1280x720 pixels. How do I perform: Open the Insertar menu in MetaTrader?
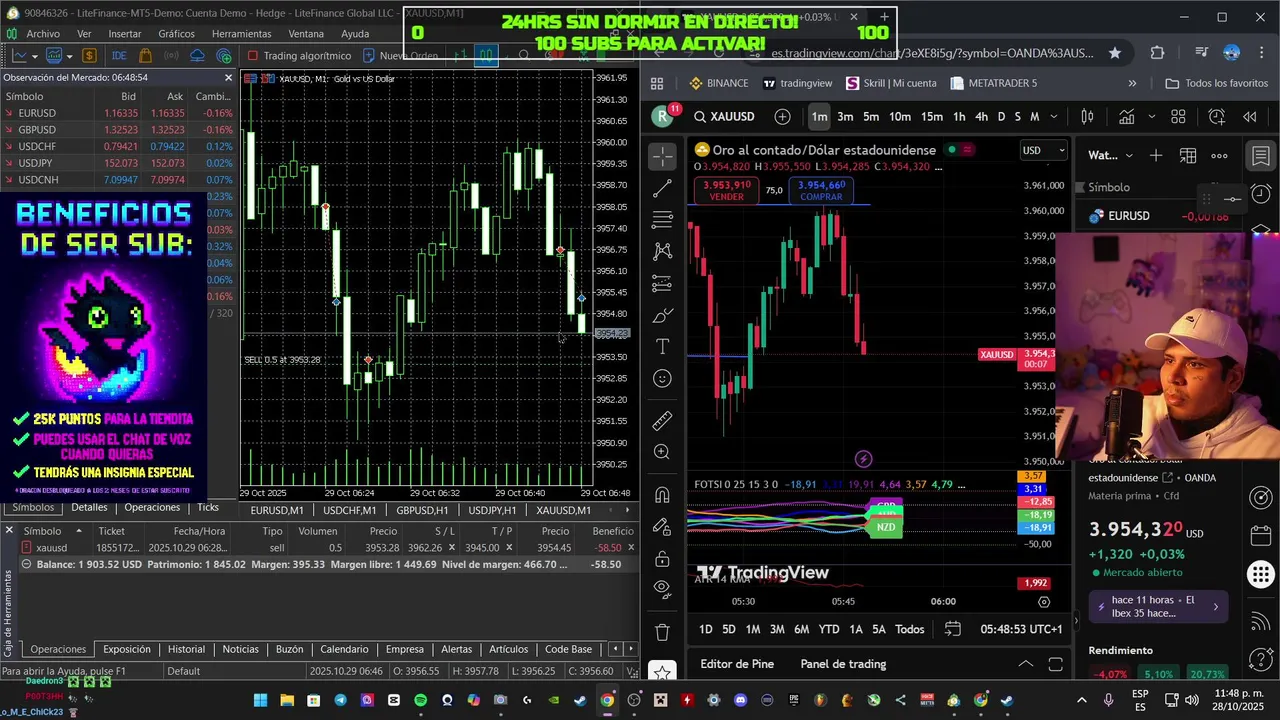pyautogui.click(x=124, y=33)
